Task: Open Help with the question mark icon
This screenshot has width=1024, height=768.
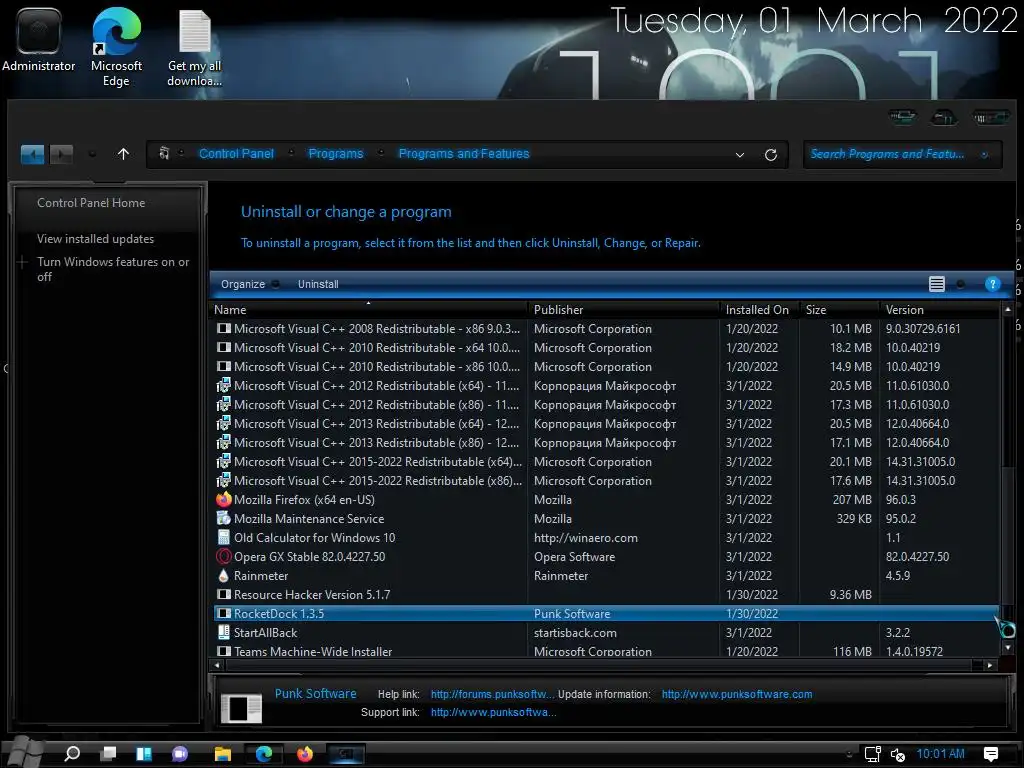Action: pos(992,284)
